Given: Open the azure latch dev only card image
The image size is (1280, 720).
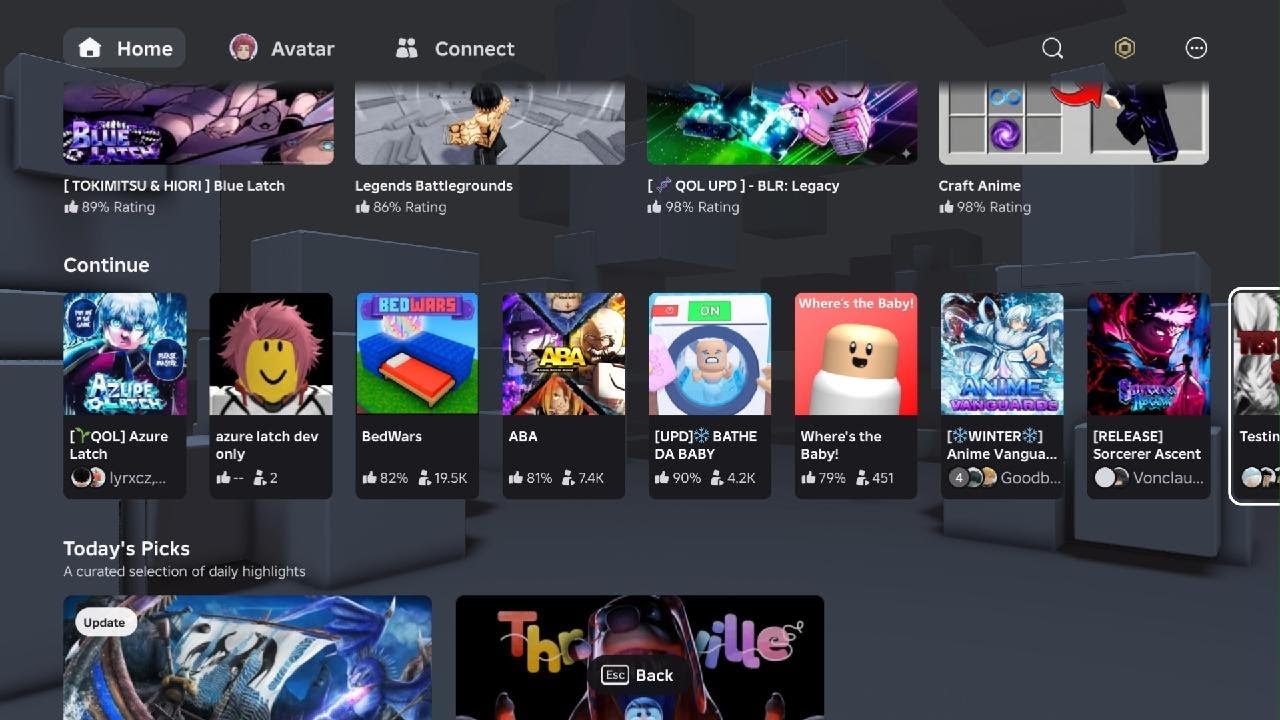Looking at the screenshot, I should click(x=271, y=354).
